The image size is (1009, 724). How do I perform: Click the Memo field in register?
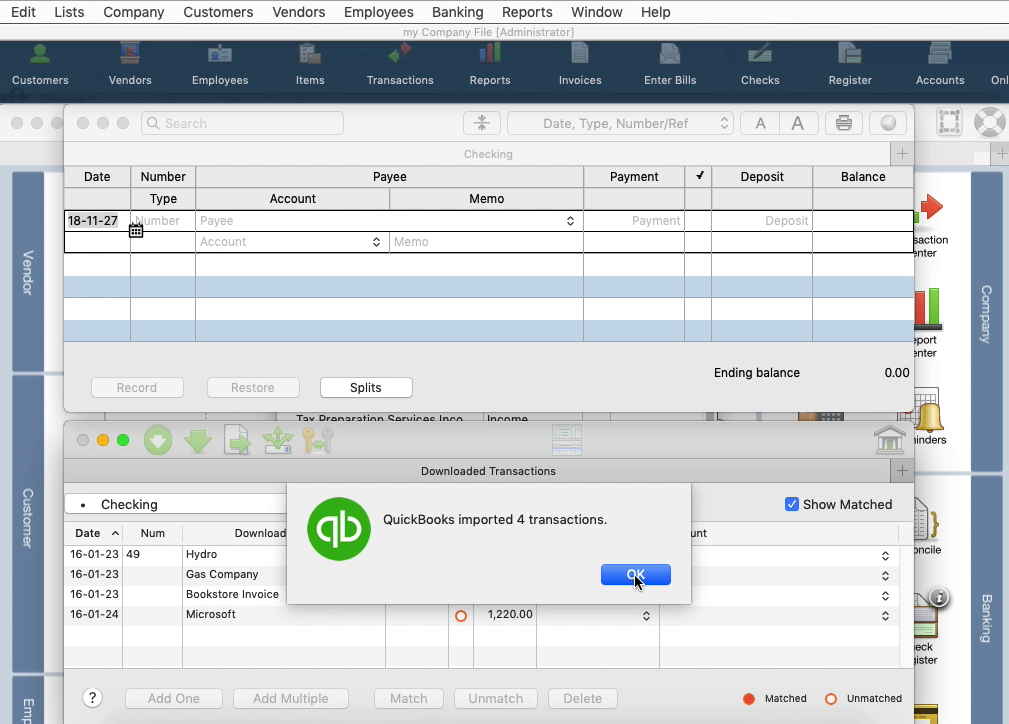486,242
